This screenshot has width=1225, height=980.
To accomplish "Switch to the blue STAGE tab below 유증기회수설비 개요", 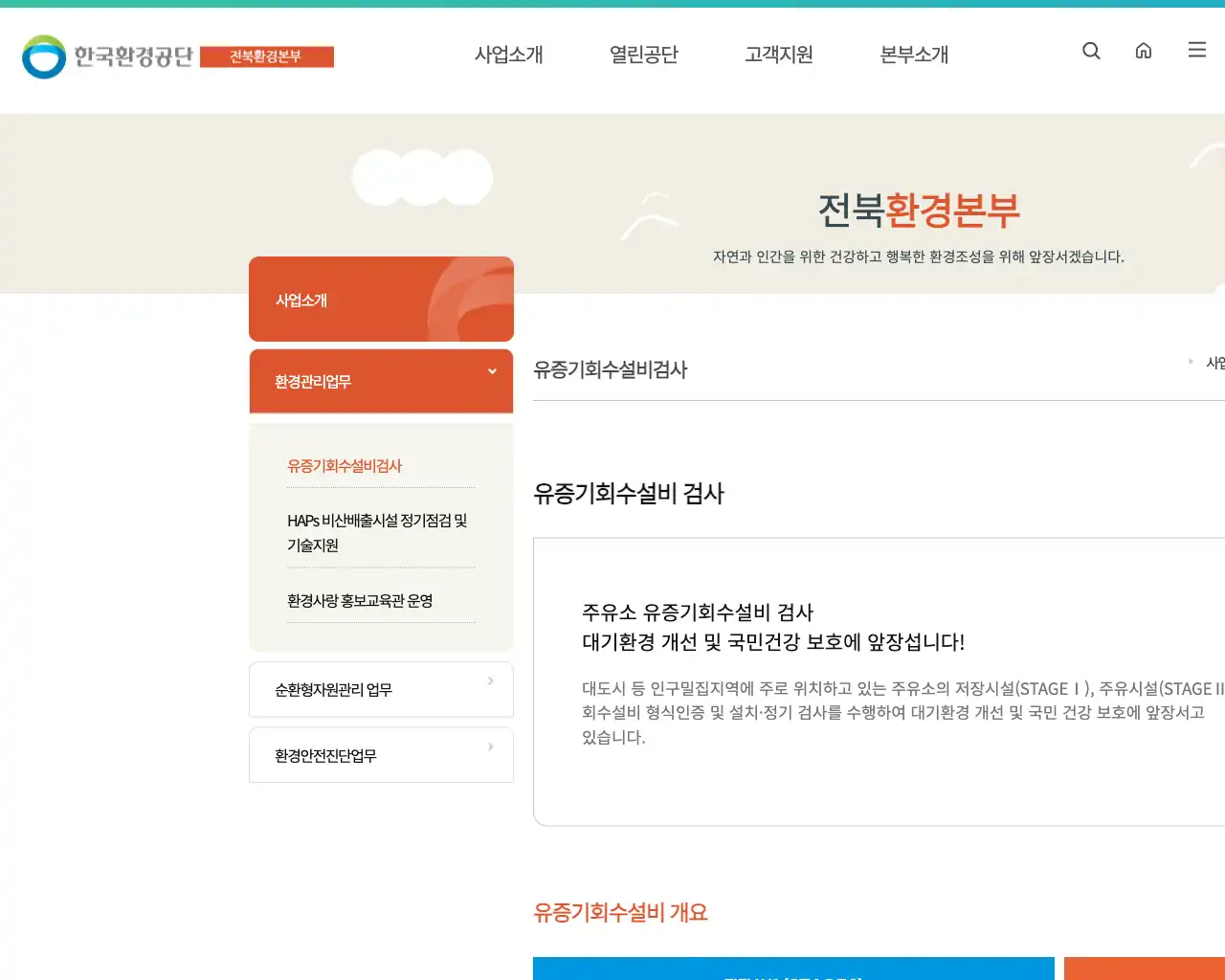I will 793,971.
